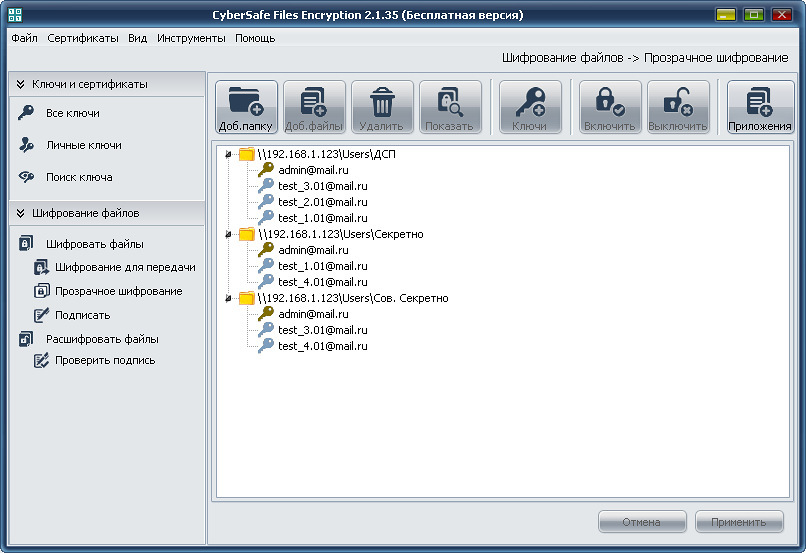Image resolution: width=806 pixels, height=553 pixels.
Task: Click the key icon of admin@mail.ru under ДСП
Action: [x=266, y=169]
